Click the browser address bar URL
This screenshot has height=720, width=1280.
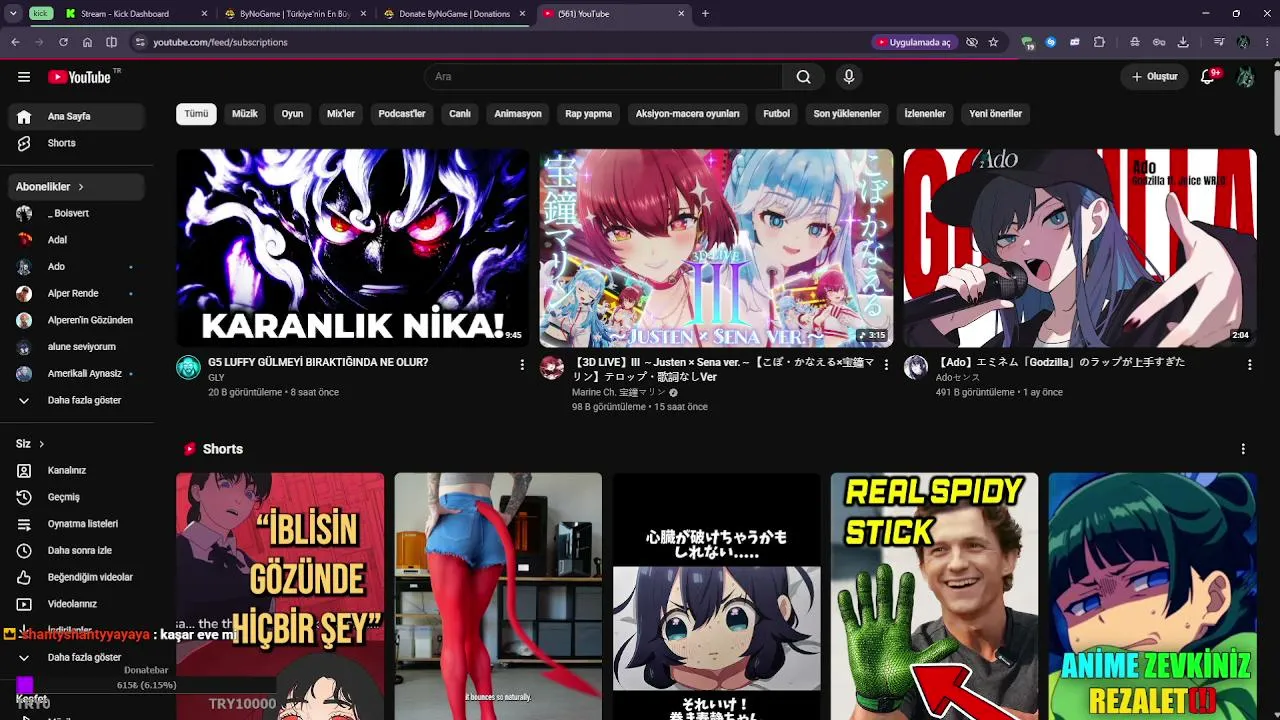click(220, 42)
